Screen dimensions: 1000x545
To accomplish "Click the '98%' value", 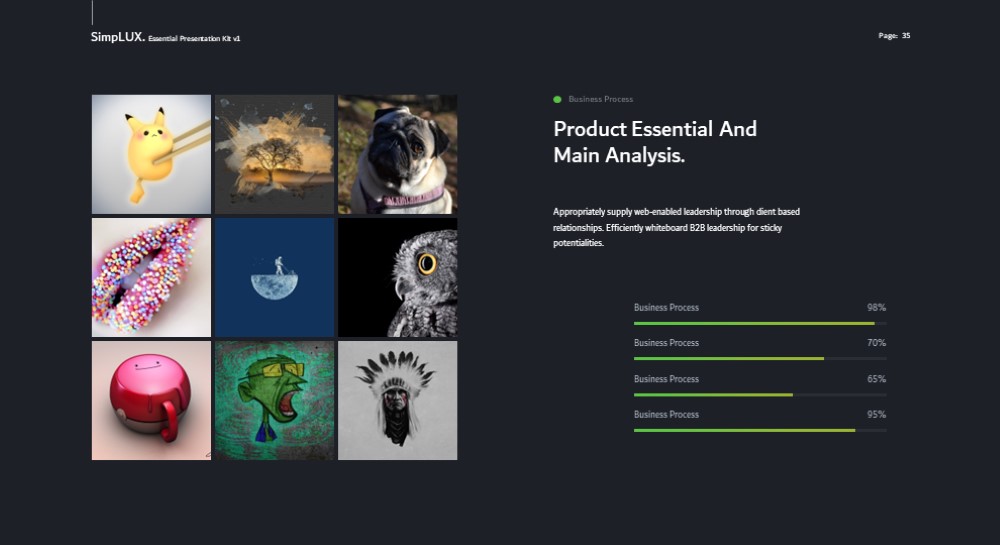I will tap(876, 307).
